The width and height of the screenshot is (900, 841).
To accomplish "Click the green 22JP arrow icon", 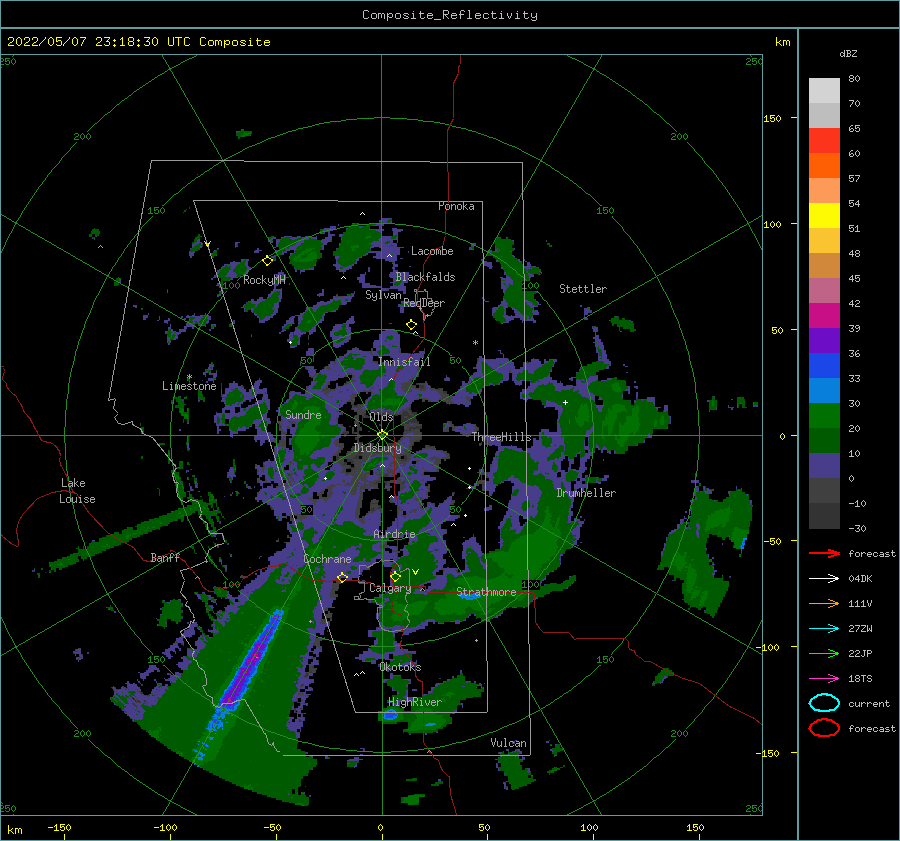I will coord(824,653).
